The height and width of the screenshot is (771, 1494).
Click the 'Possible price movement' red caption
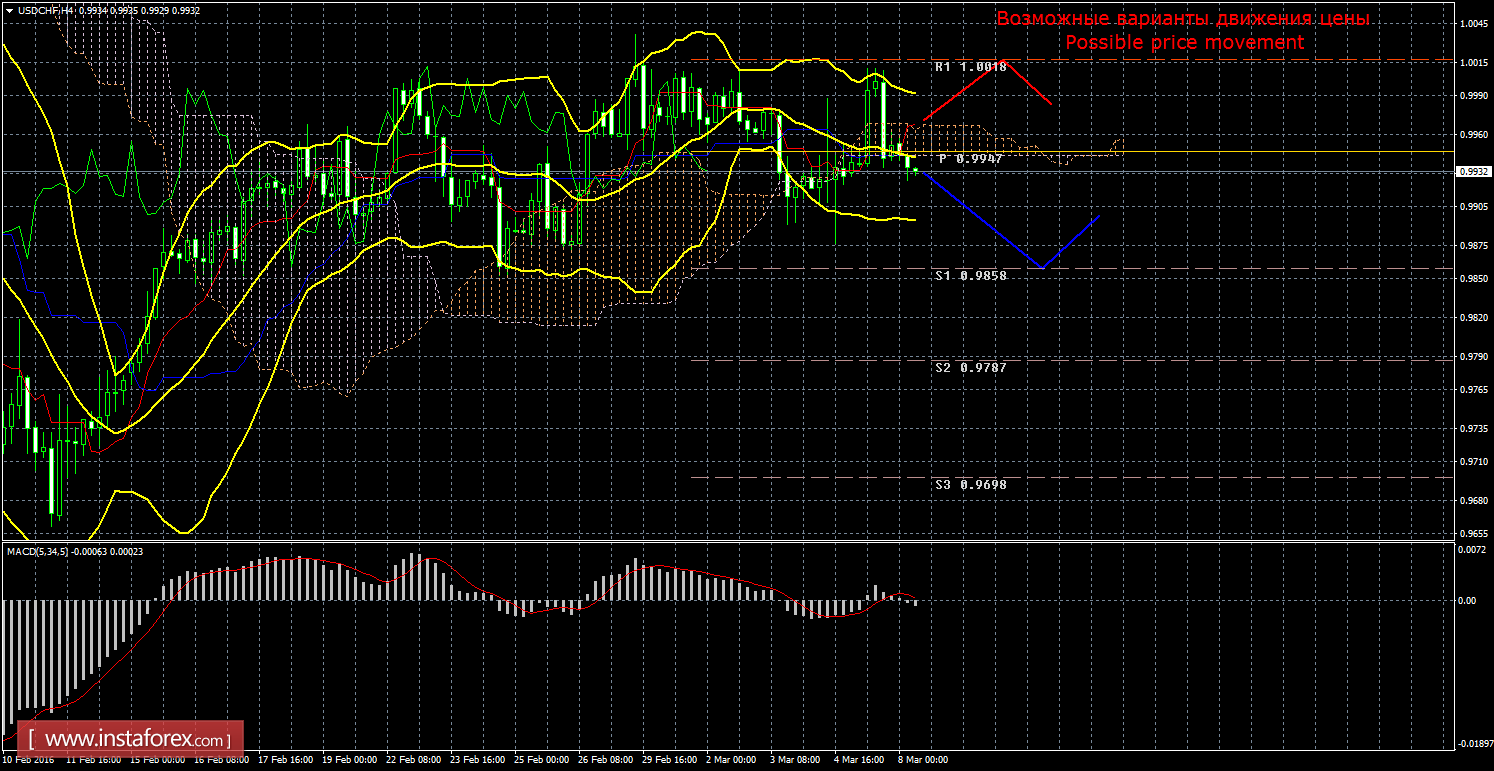[1183, 43]
